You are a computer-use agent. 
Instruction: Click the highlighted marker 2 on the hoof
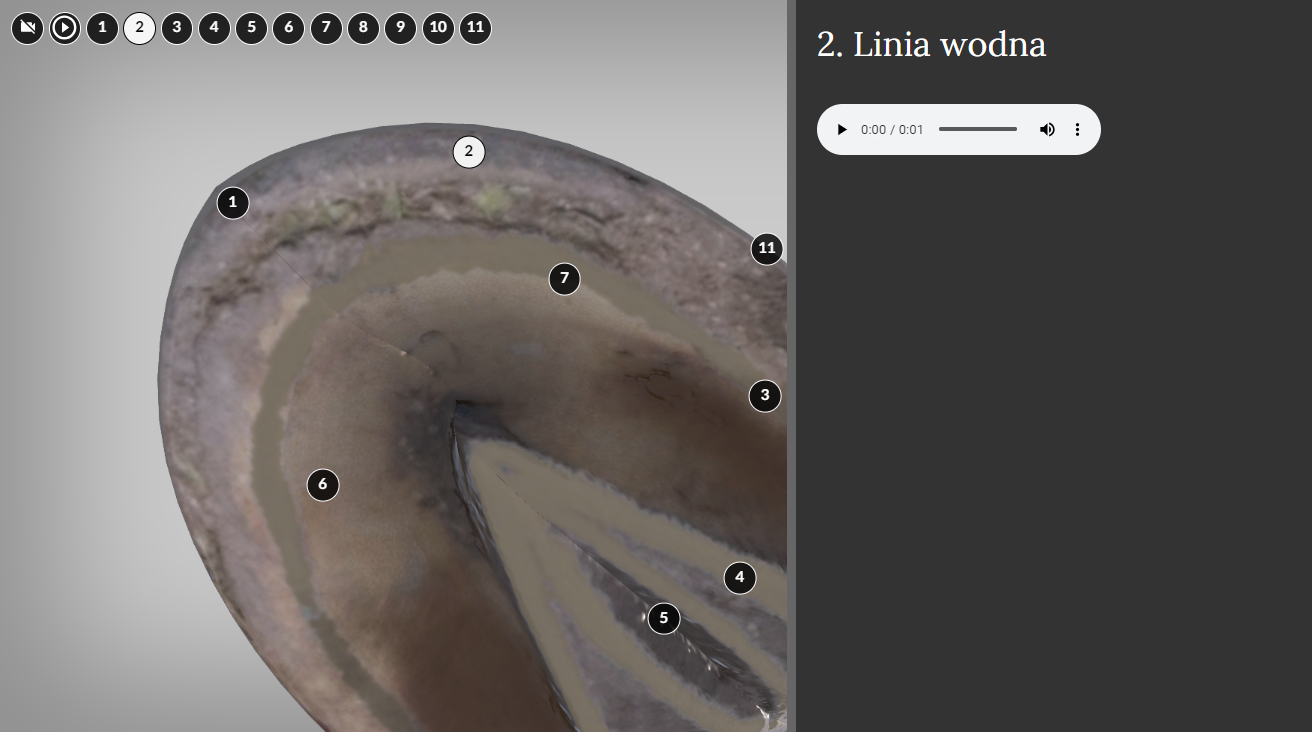(x=469, y=152)
